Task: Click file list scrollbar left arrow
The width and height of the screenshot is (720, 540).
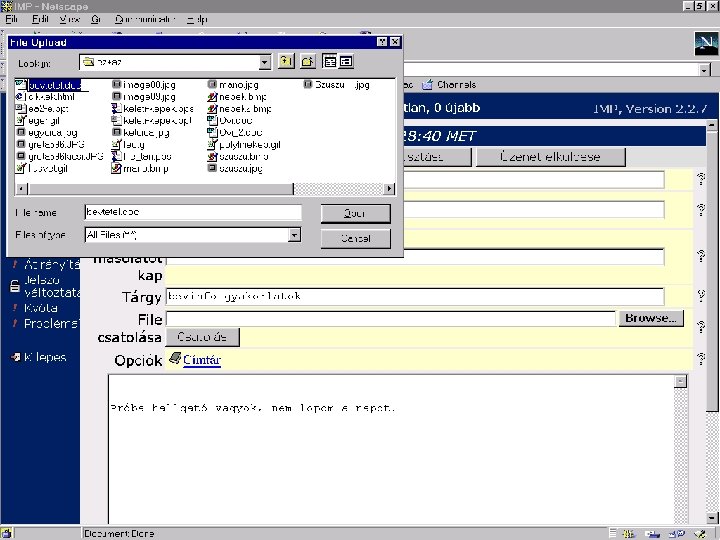Action: [x=22, y=189]
